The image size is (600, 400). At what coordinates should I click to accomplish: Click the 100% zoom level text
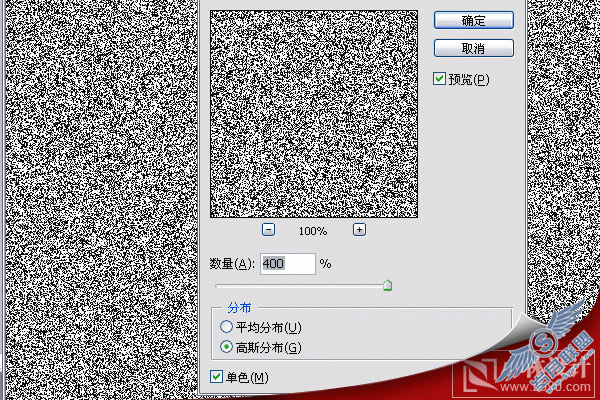pyautogui.click(x=313, y=231)
